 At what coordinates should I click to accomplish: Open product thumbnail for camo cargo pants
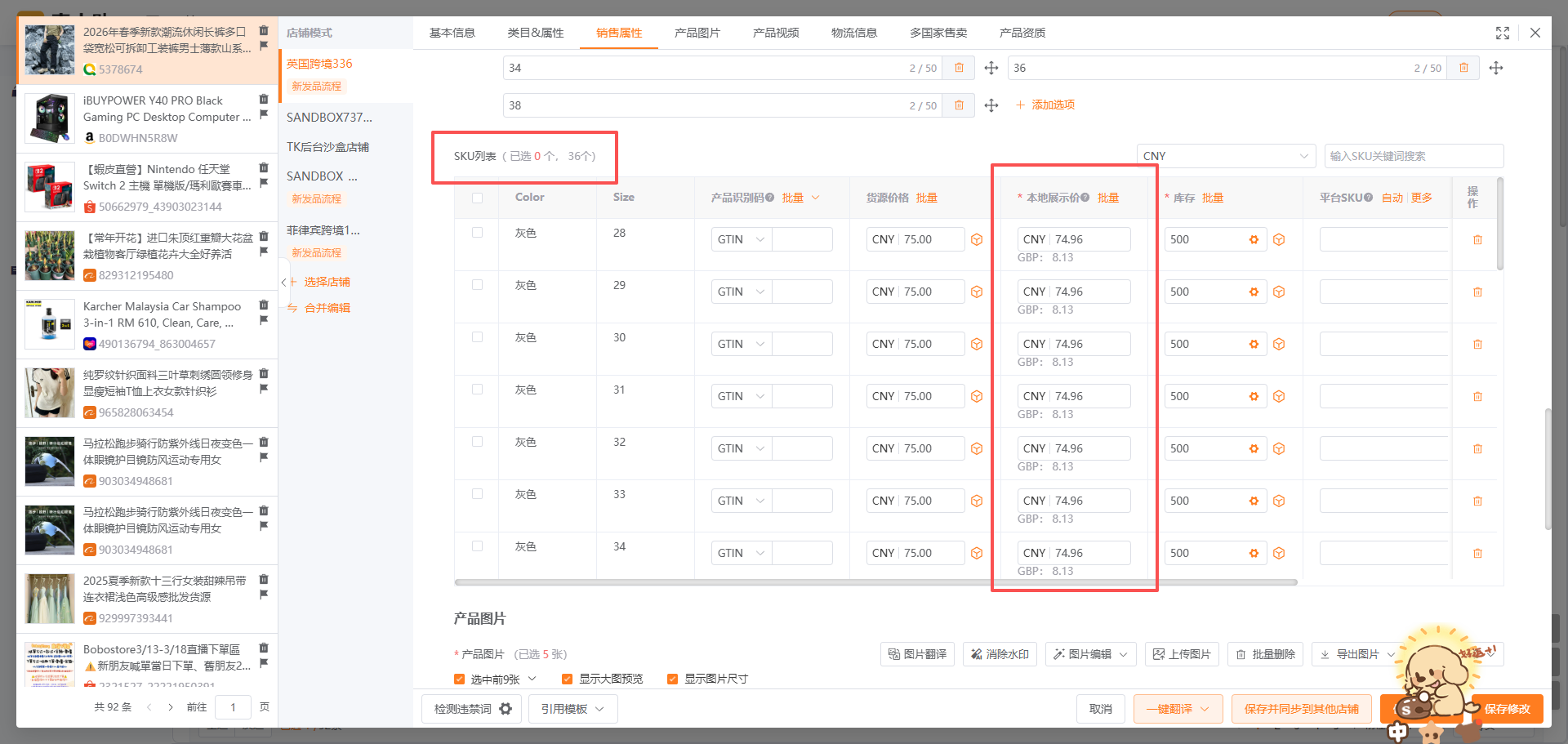tap(50, 50)
